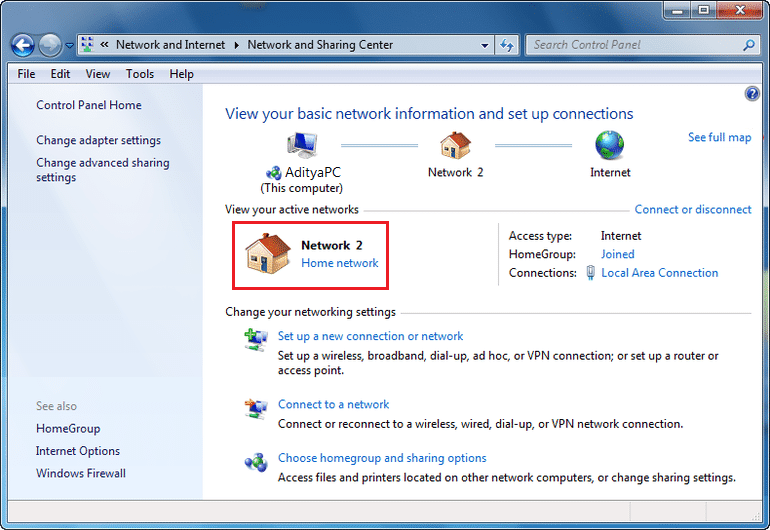Open the Tools menu
The image size is (770, 530).
point(139,74)
